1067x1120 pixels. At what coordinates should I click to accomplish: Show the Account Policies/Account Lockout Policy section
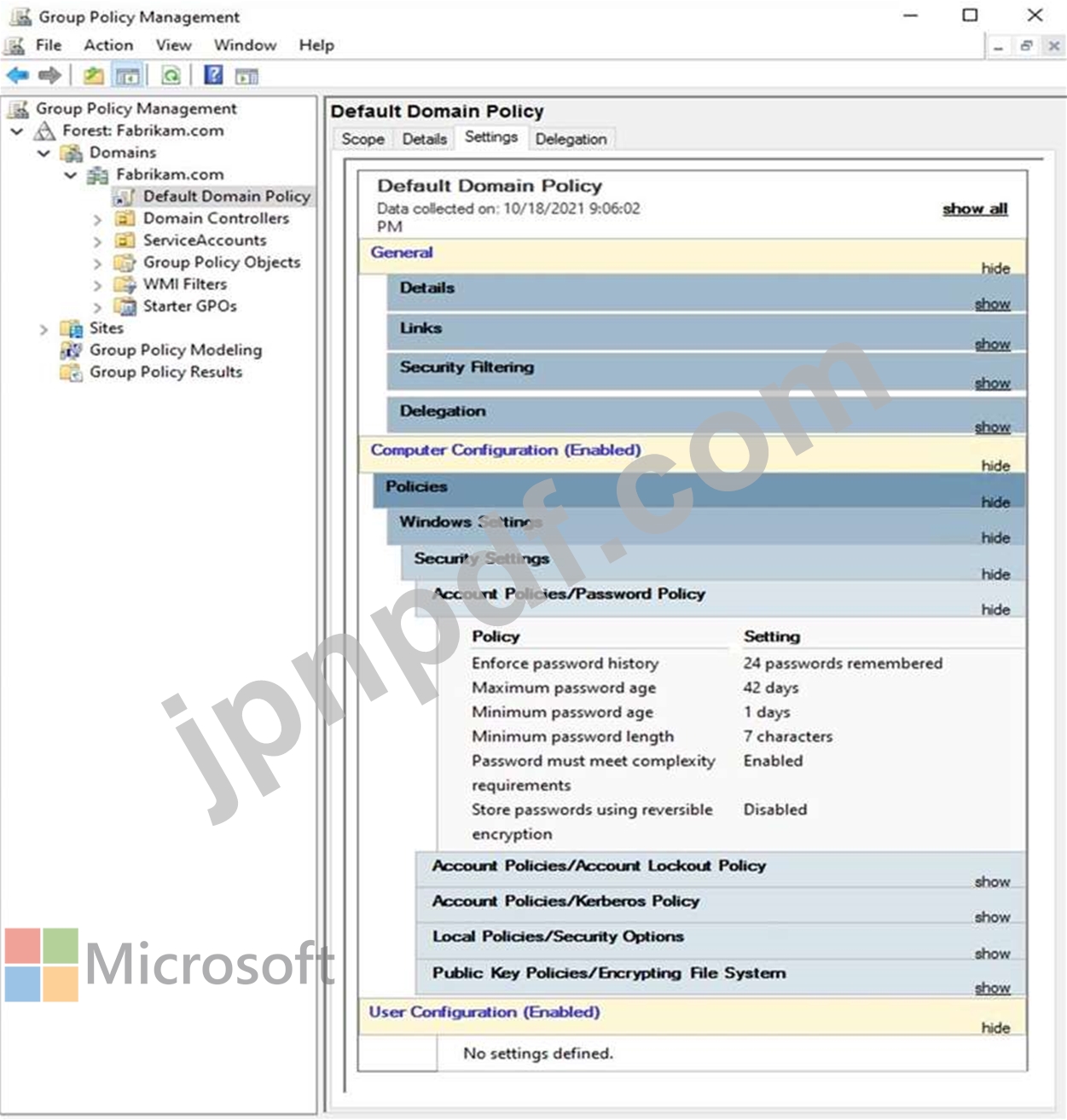click(993, 882)
